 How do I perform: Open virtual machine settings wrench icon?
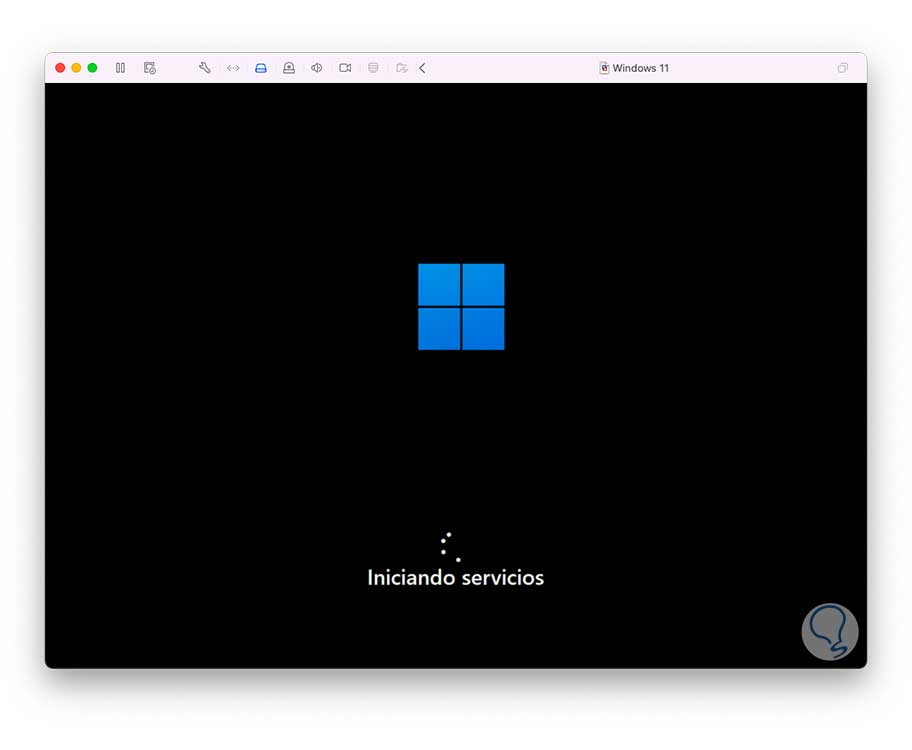pos(204,68)
